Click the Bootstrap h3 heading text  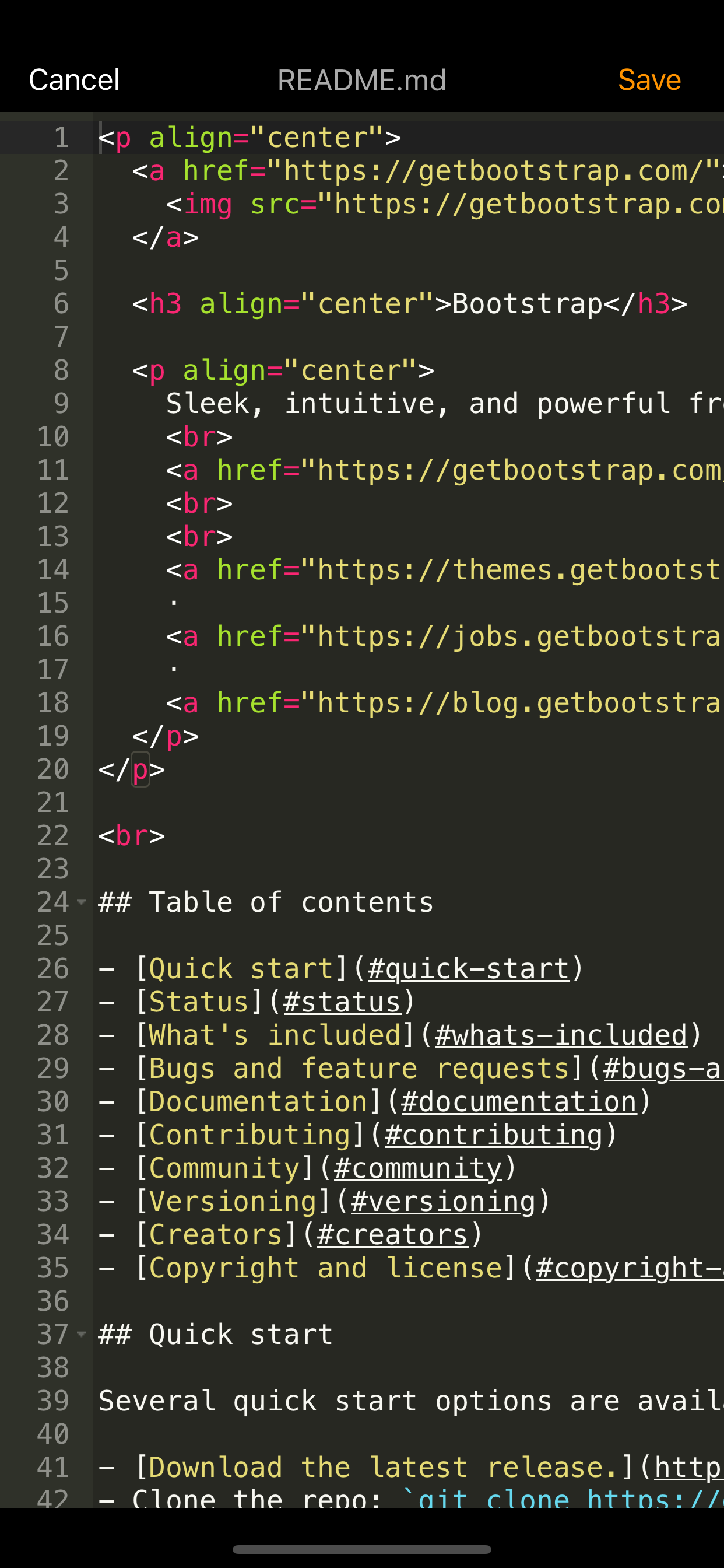coord(527,304)
